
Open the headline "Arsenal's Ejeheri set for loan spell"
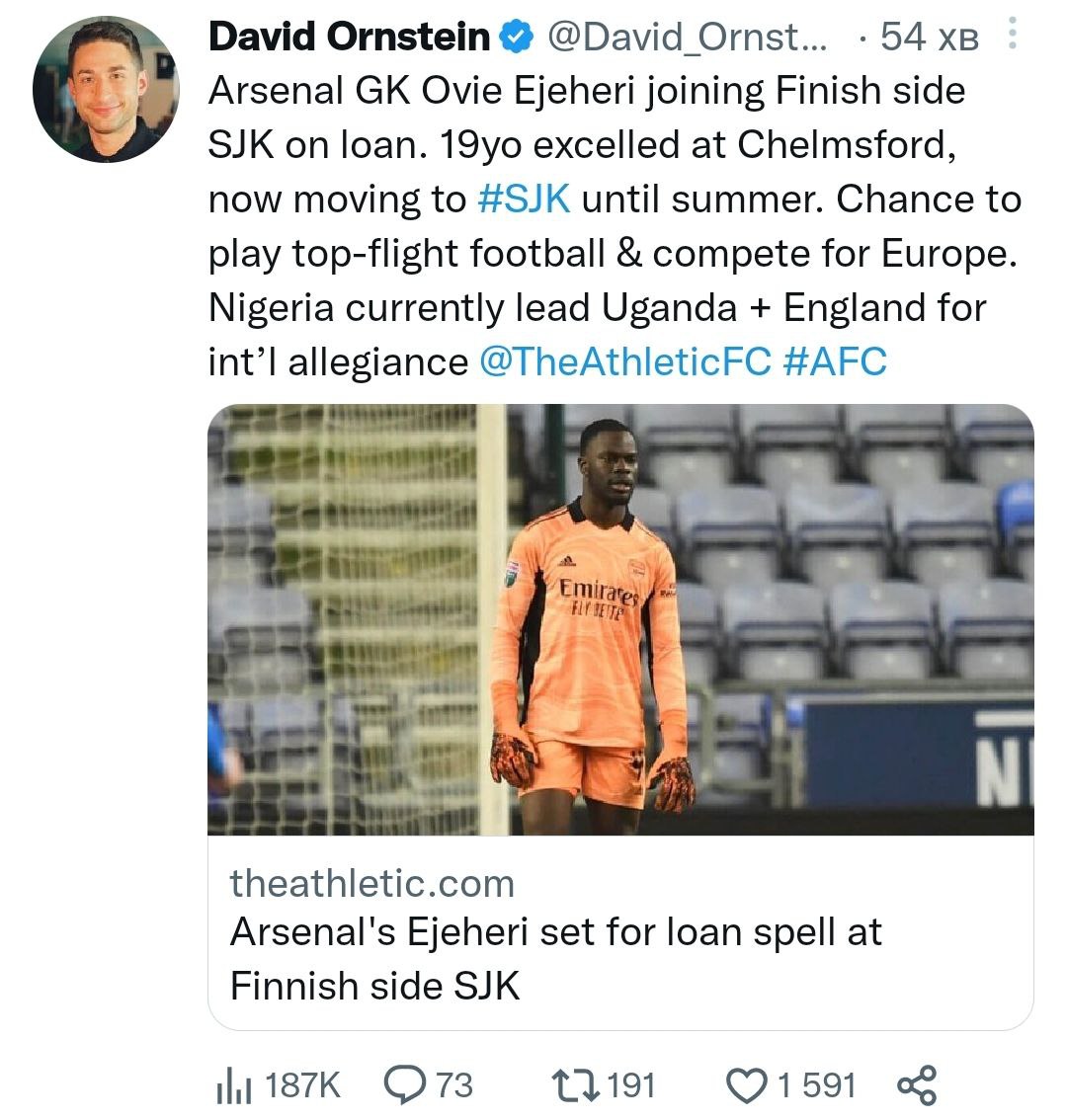point(556,932)
